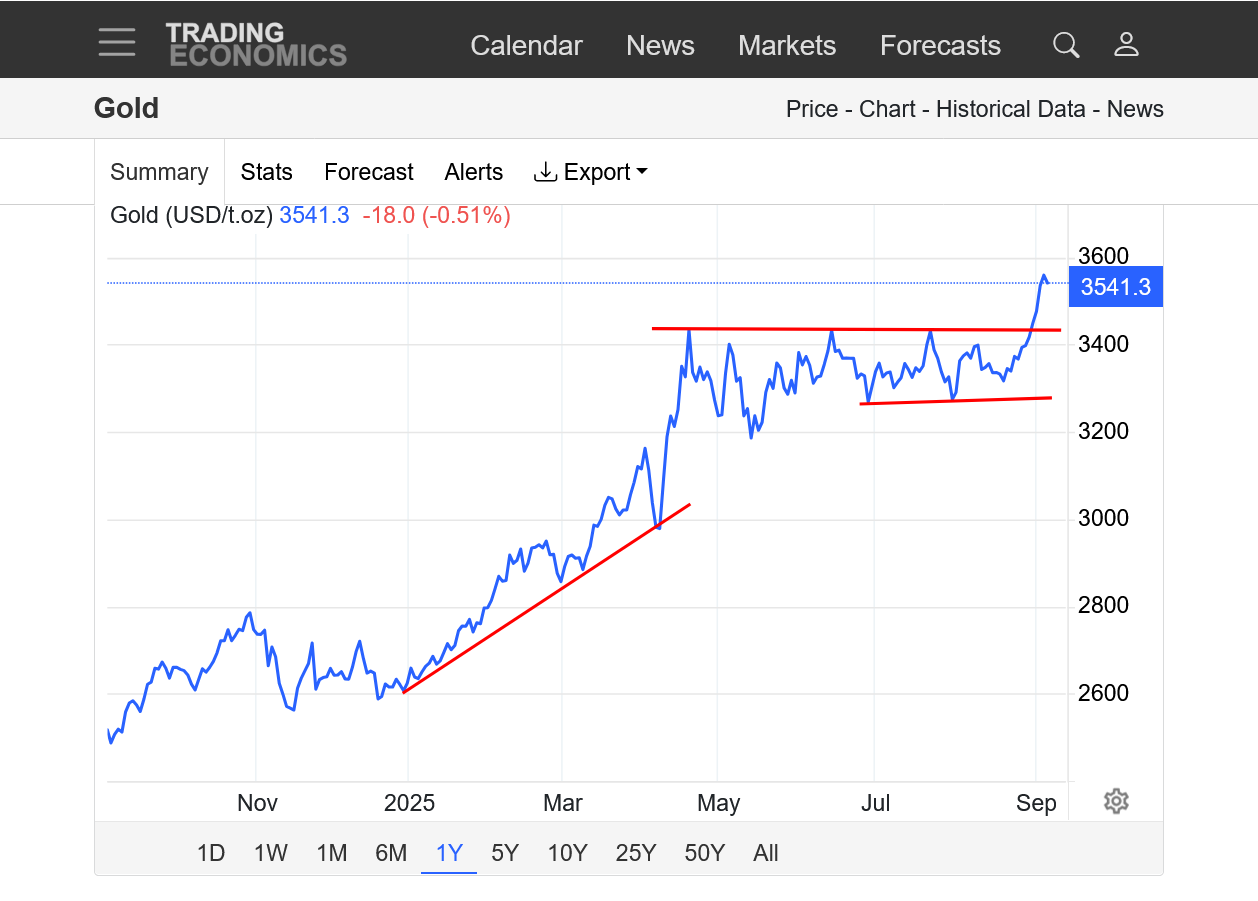
Task: Select the 25Y time range
Action: click(x=636, y=853)
